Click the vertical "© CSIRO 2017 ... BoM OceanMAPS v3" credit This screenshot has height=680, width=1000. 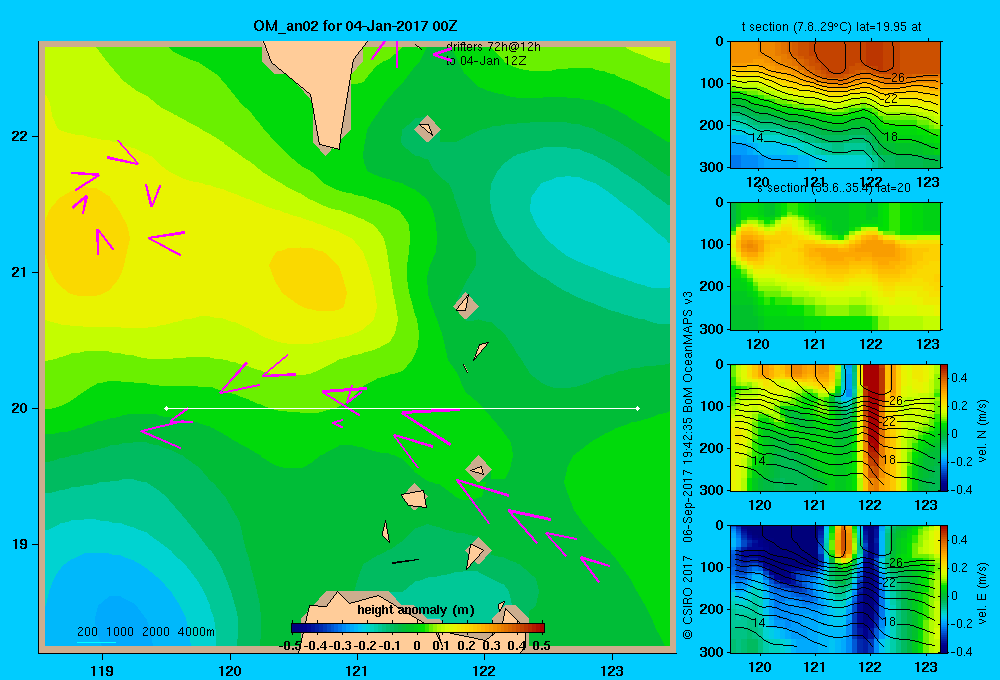pyautogui.click(x=688, y=466)
